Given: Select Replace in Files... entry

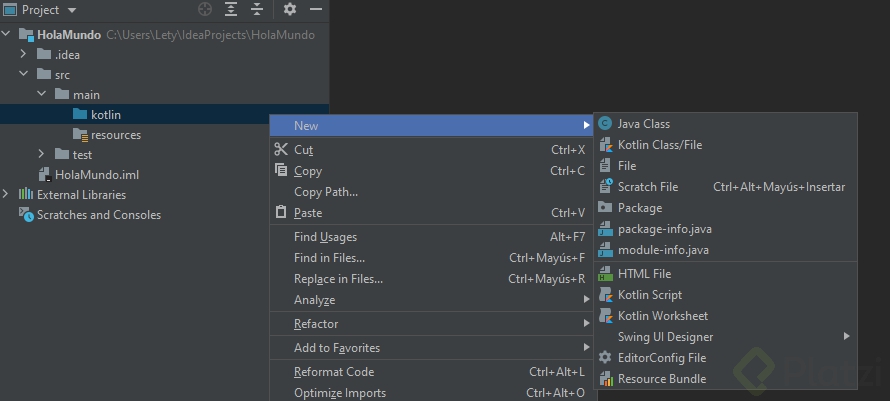Looking at the screenshot, I should [431, 279].
